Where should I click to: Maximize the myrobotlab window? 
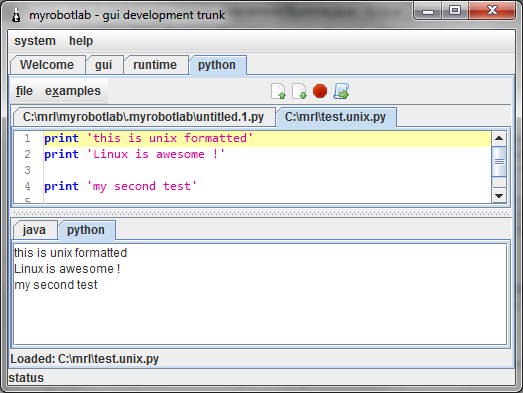click(455, 11)
